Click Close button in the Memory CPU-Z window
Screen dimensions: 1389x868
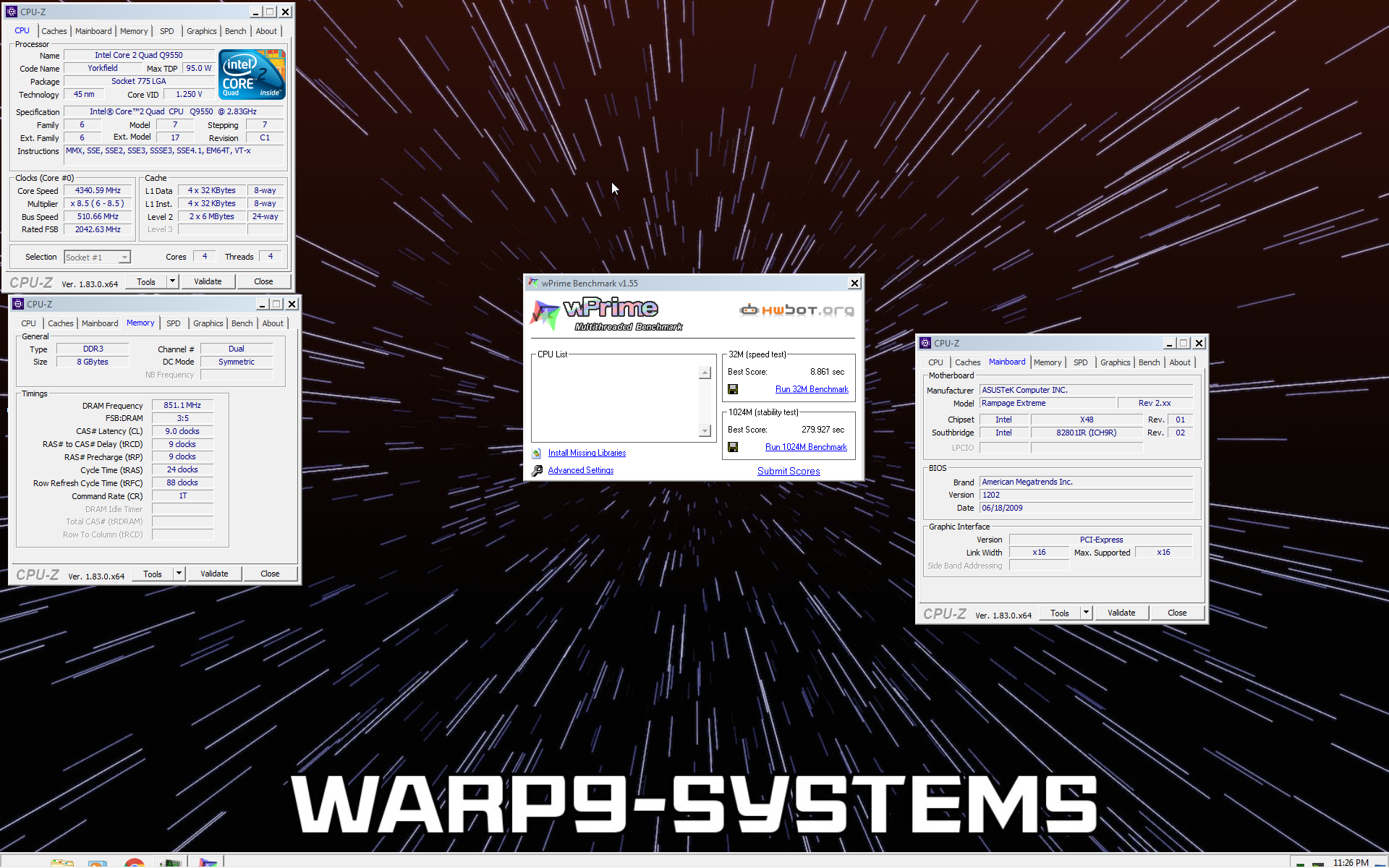(x=270, y=574)
